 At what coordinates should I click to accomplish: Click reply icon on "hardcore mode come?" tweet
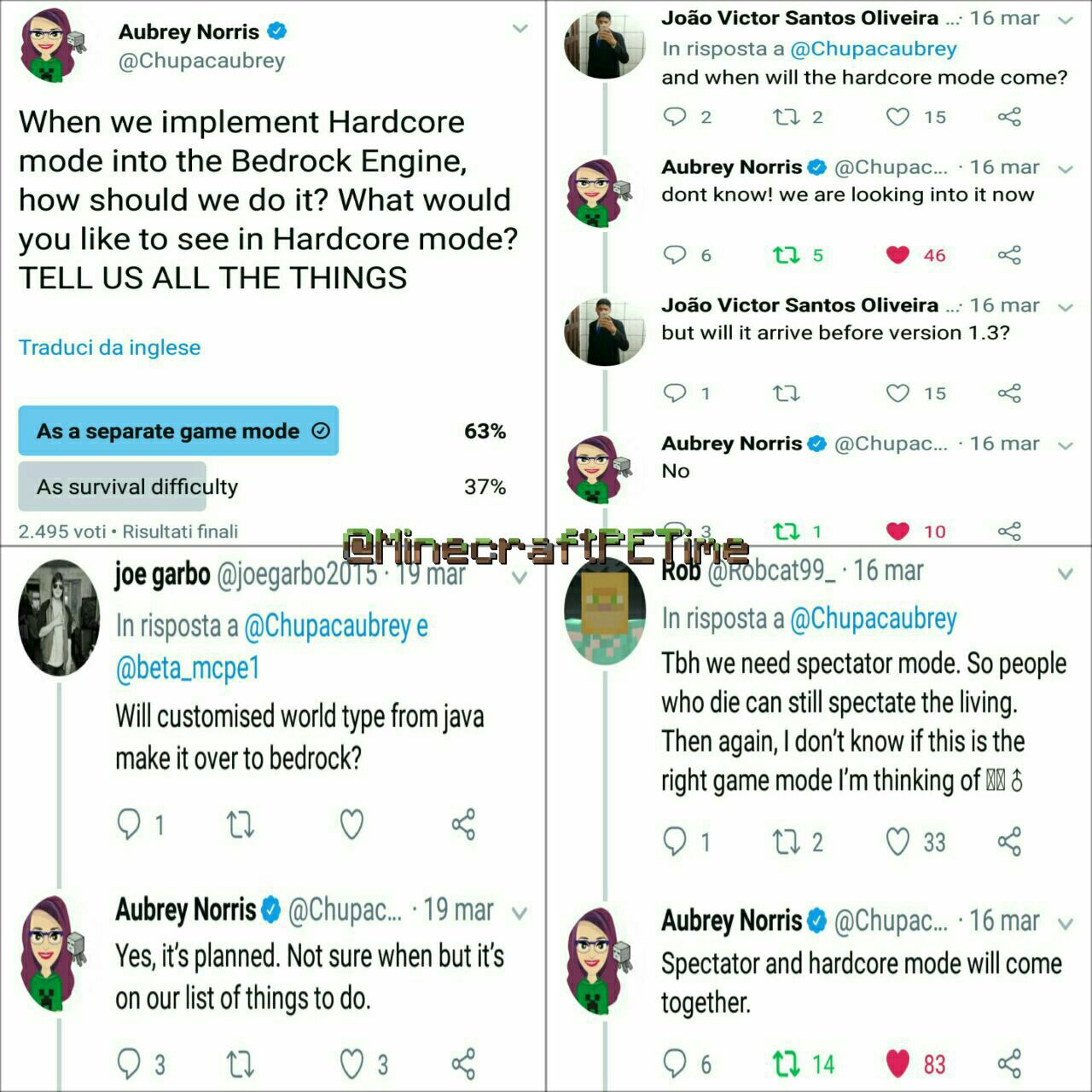675,116
